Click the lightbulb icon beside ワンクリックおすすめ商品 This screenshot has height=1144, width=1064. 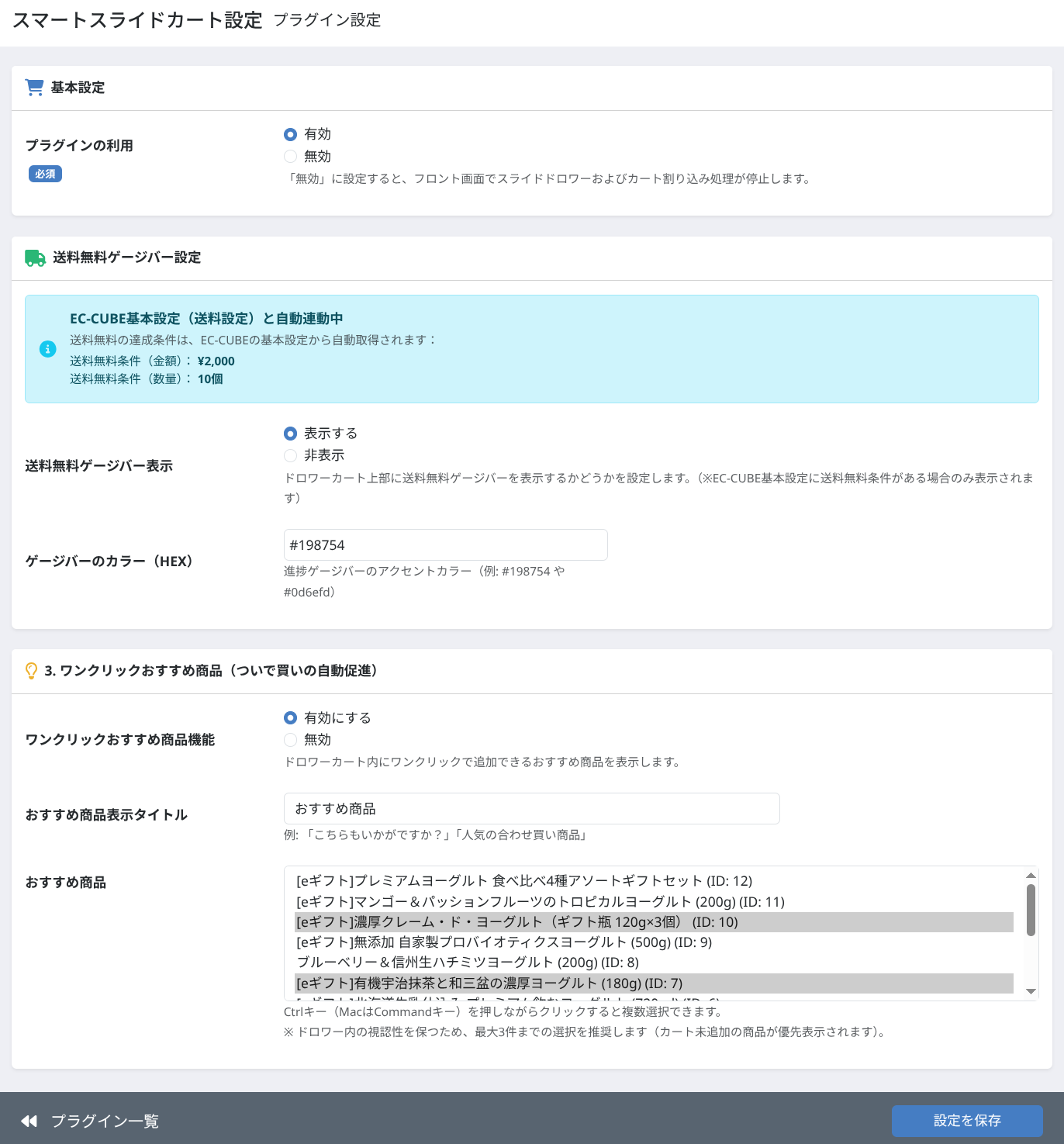point(31,671)
